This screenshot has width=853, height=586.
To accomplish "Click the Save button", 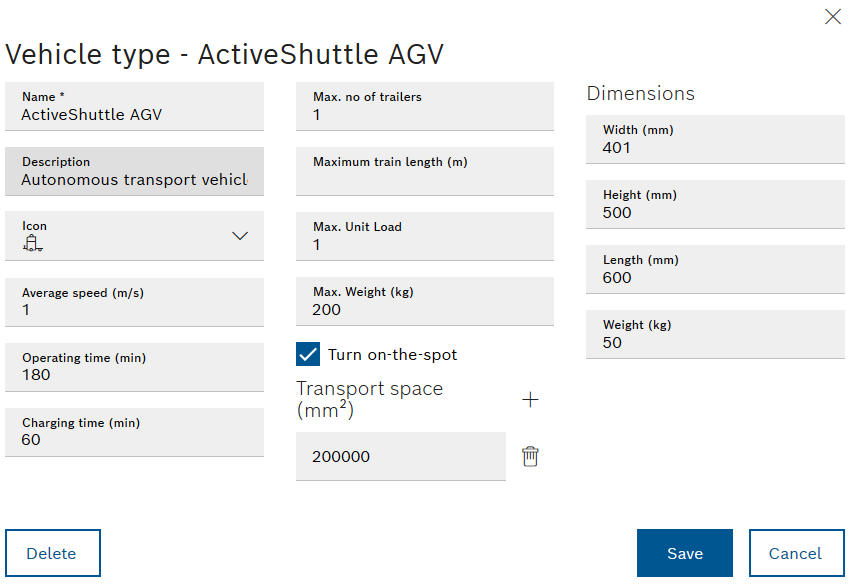I will click(x=684, y=553).
